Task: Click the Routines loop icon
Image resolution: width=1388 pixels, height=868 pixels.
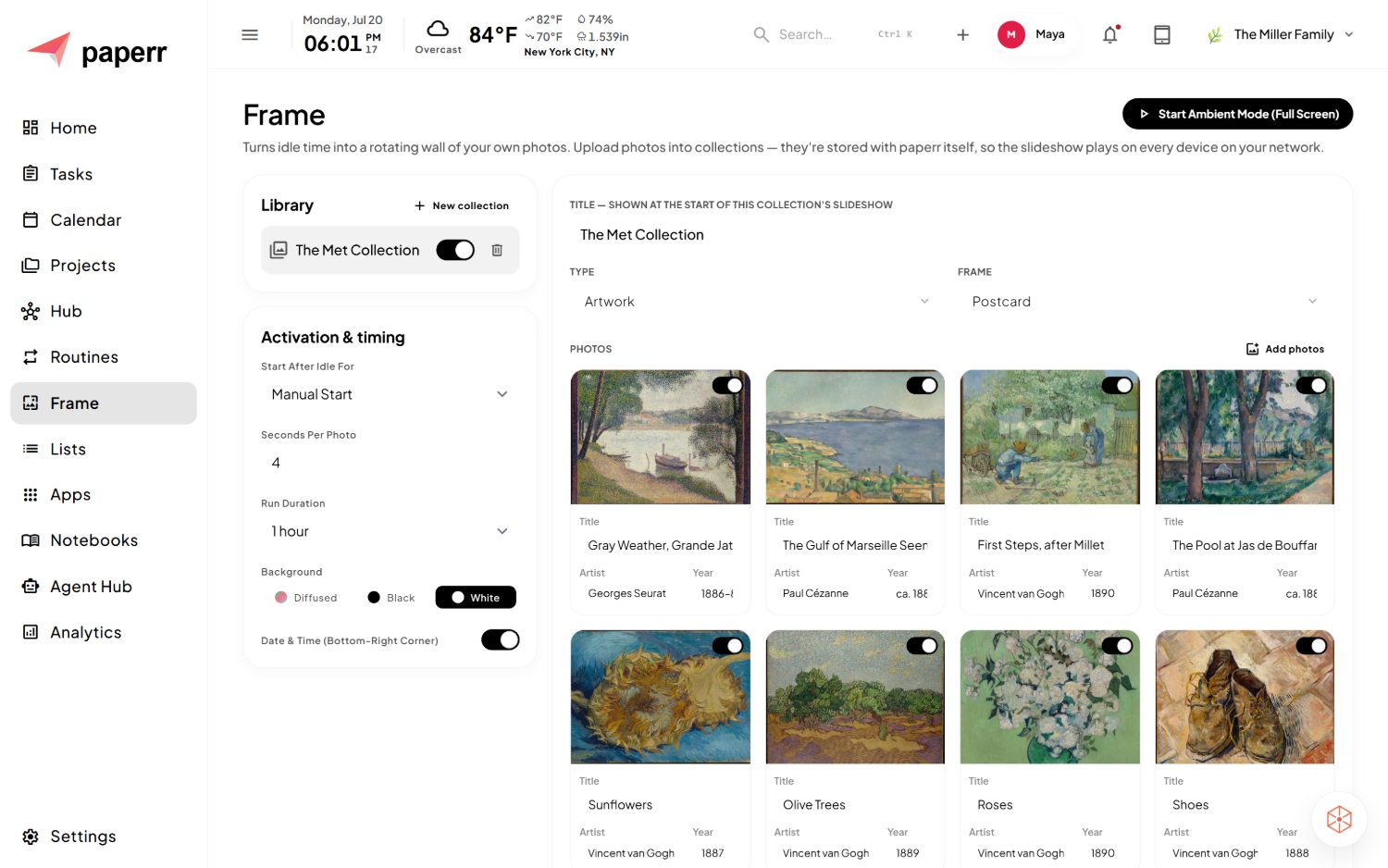Action: [31, 357]
